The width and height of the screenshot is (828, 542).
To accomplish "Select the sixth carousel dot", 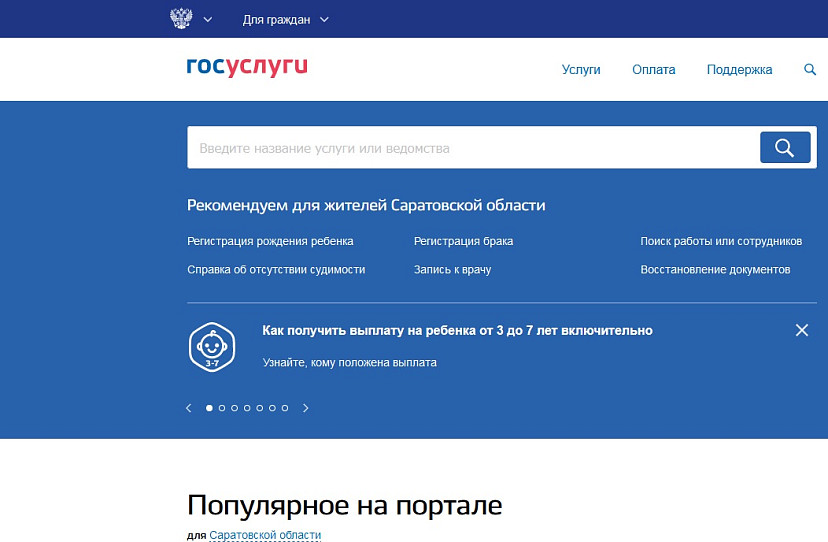I will coord(272,408).
